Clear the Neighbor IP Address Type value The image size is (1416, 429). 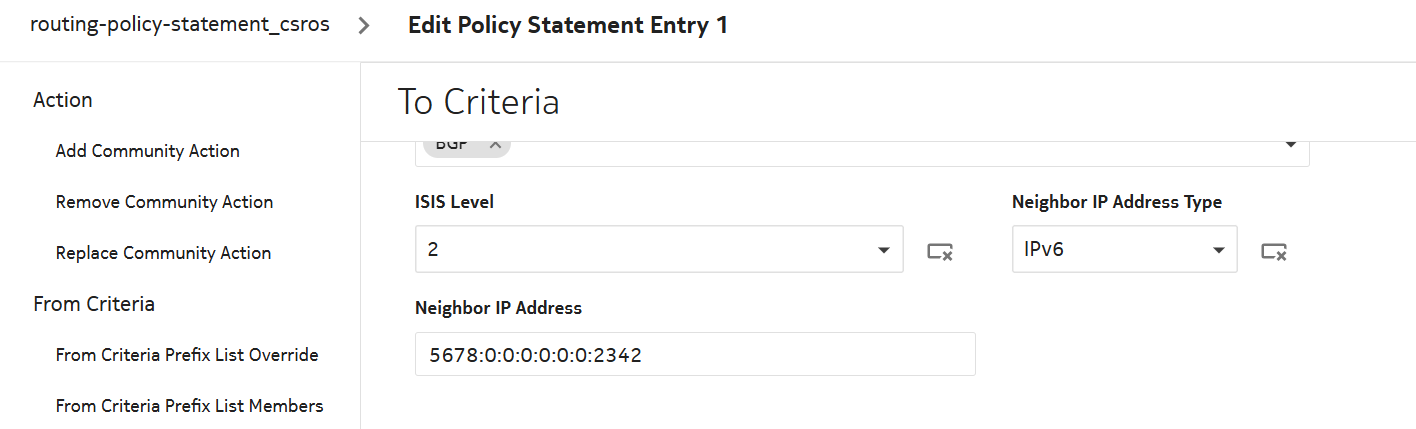point(1273,251)
